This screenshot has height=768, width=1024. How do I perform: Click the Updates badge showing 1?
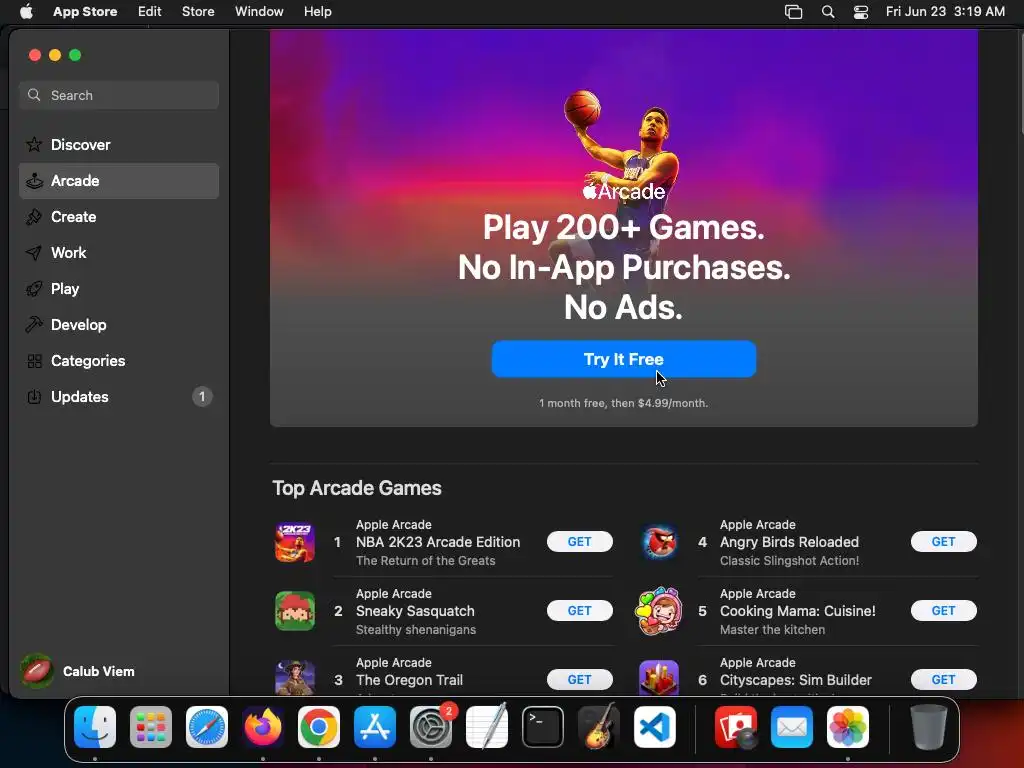coord(202,396)
